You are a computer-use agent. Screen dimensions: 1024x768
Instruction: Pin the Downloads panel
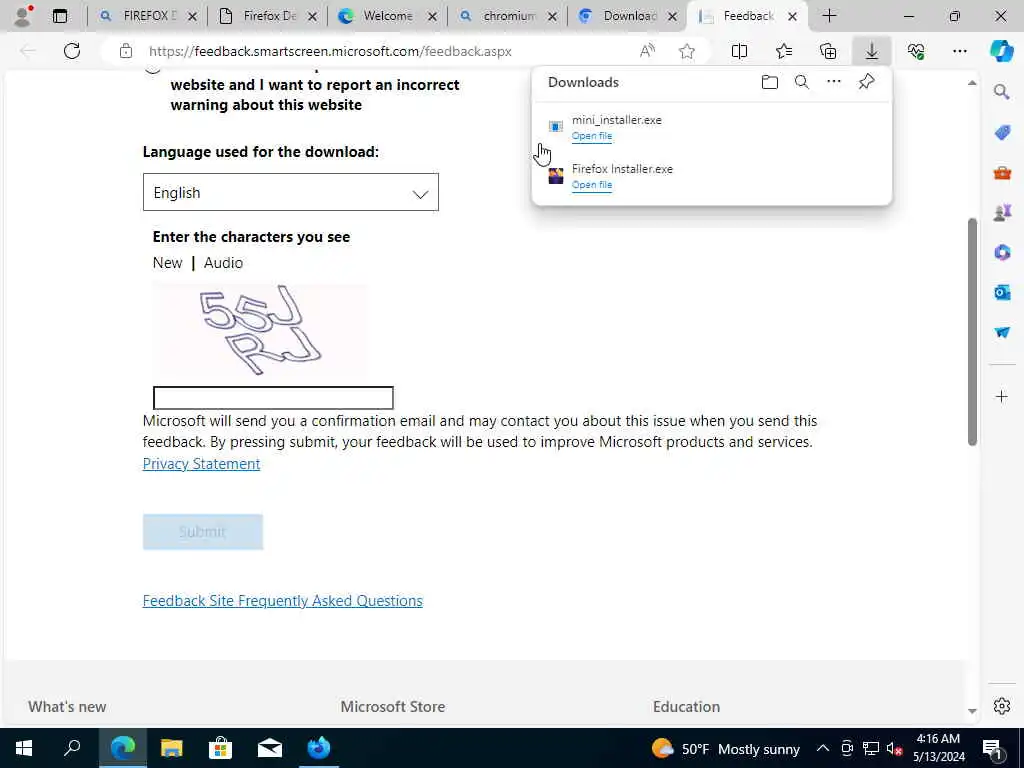coord(866,82)
